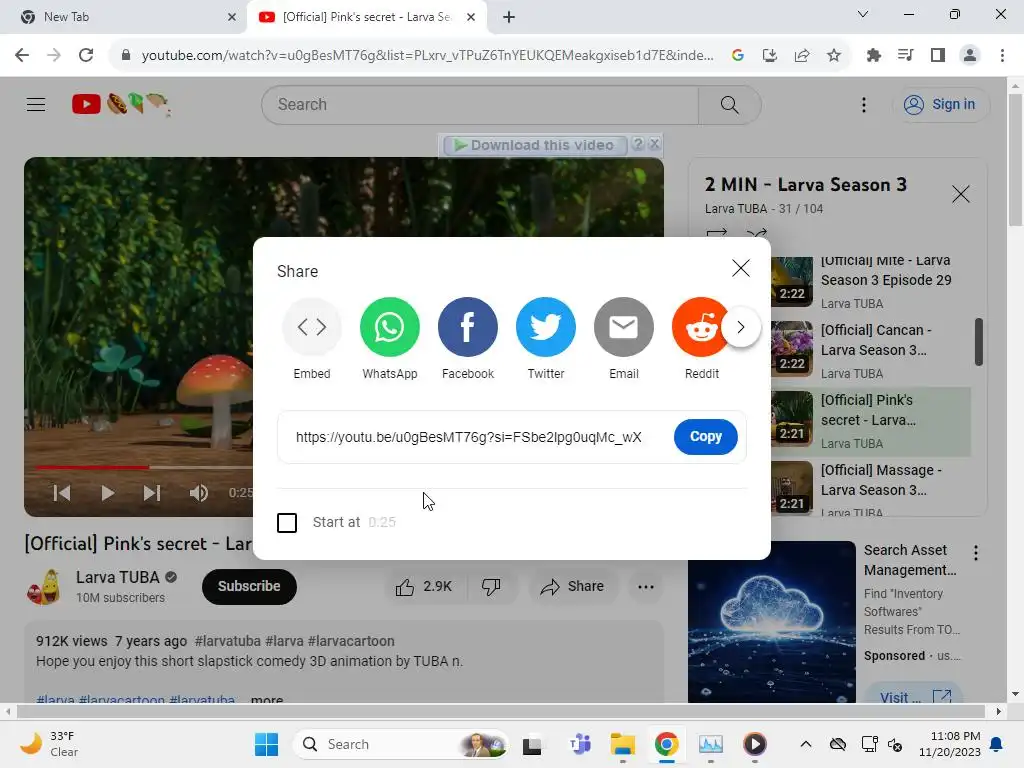This screenshot has width=1024, height=768.
Task: Open tab search chevron
Action: point(862,14)
